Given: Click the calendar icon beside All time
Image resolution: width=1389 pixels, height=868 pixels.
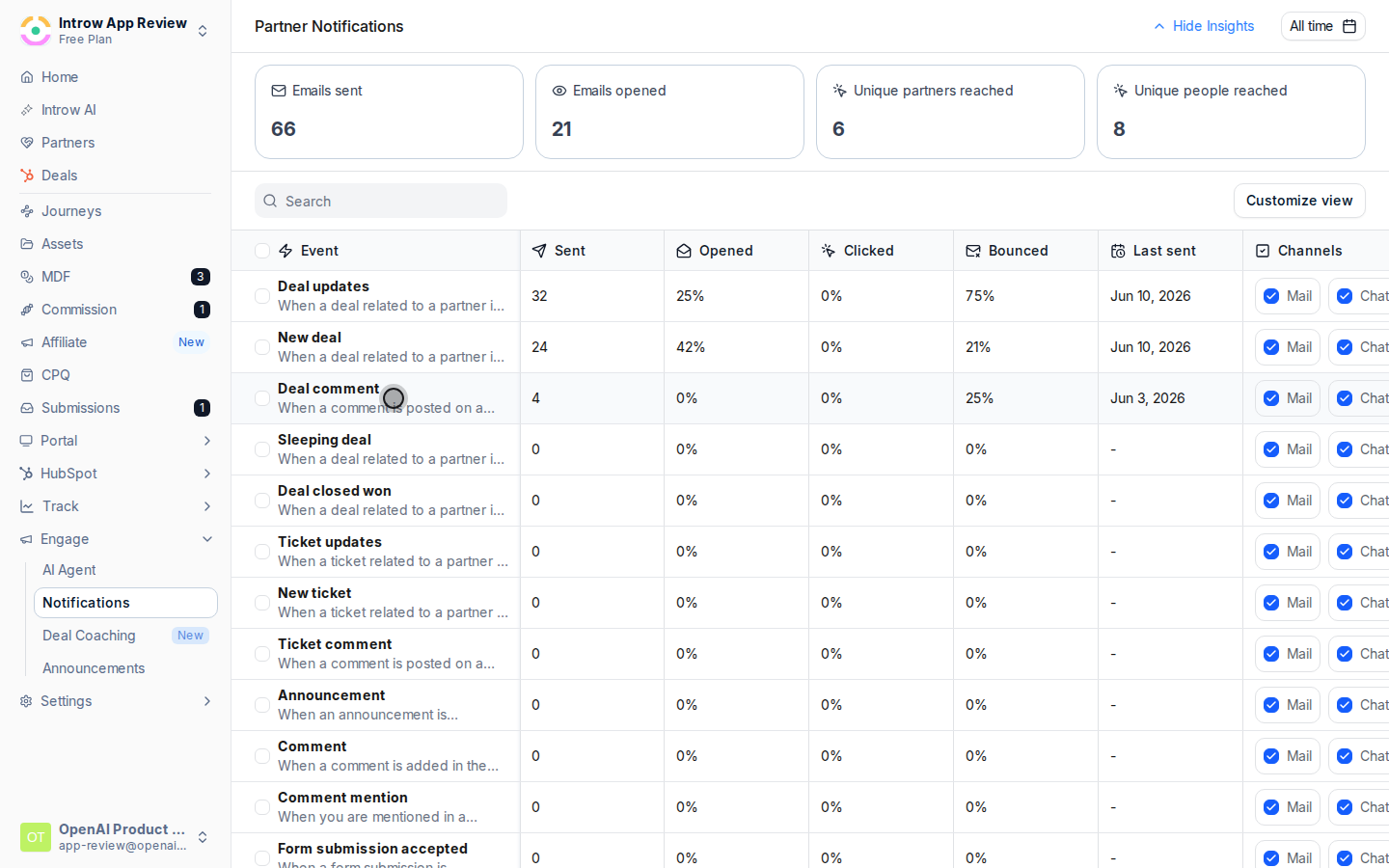Looking at the screenshot, I should (x=1349, y=26).
